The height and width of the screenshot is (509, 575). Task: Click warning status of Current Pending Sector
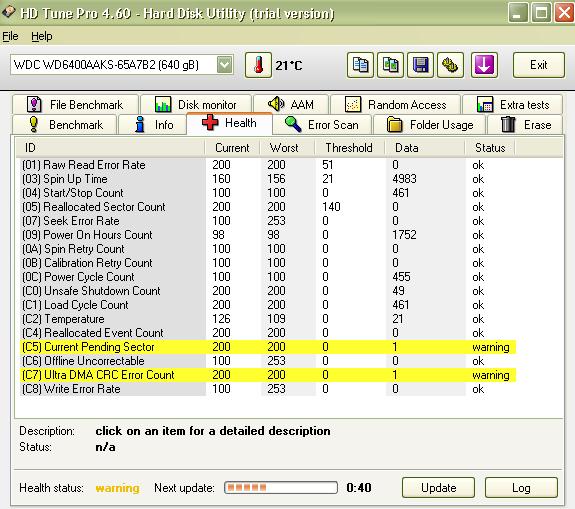tap(491, 347)
